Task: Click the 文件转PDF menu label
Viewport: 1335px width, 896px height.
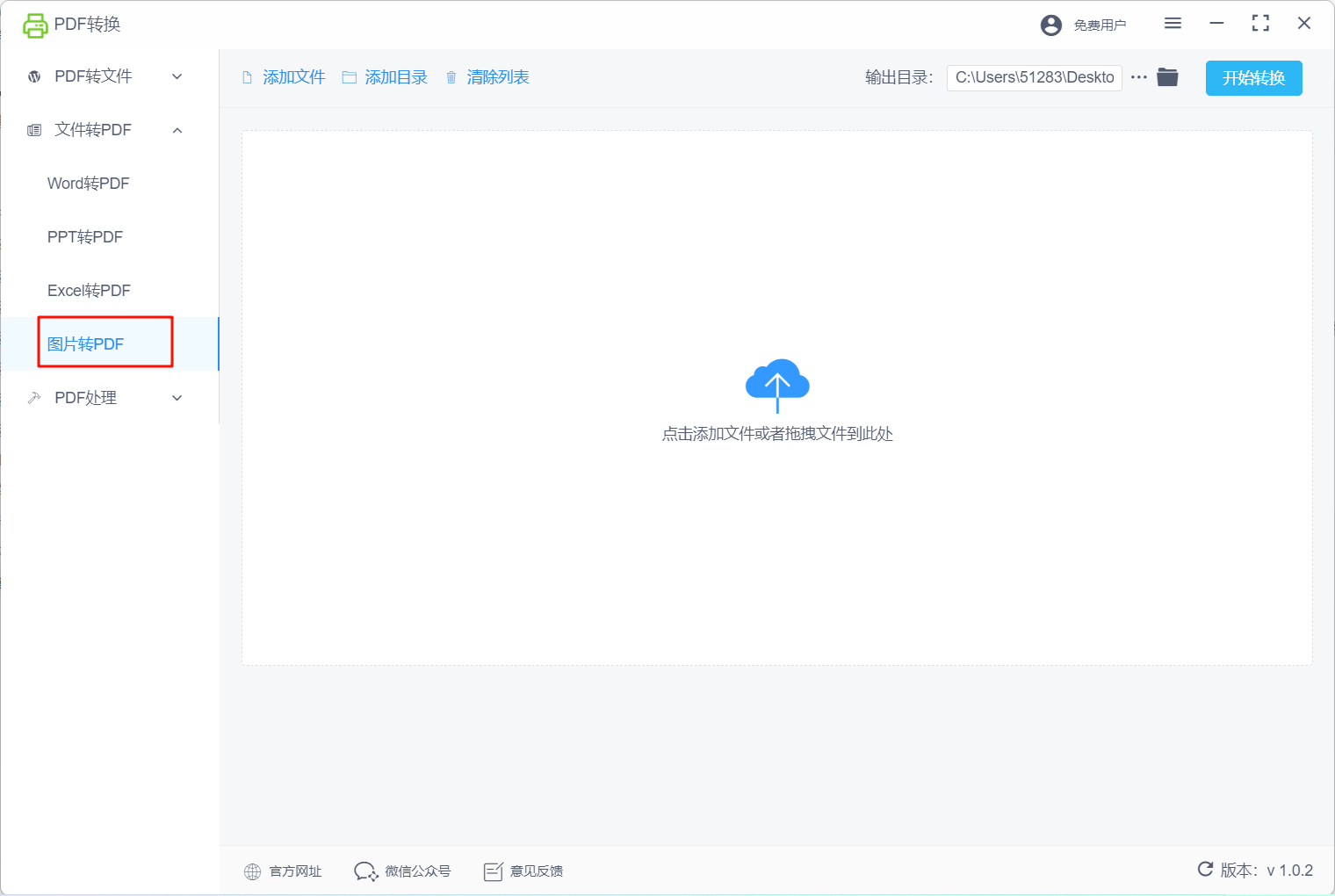Action: (x=93, y=130)
